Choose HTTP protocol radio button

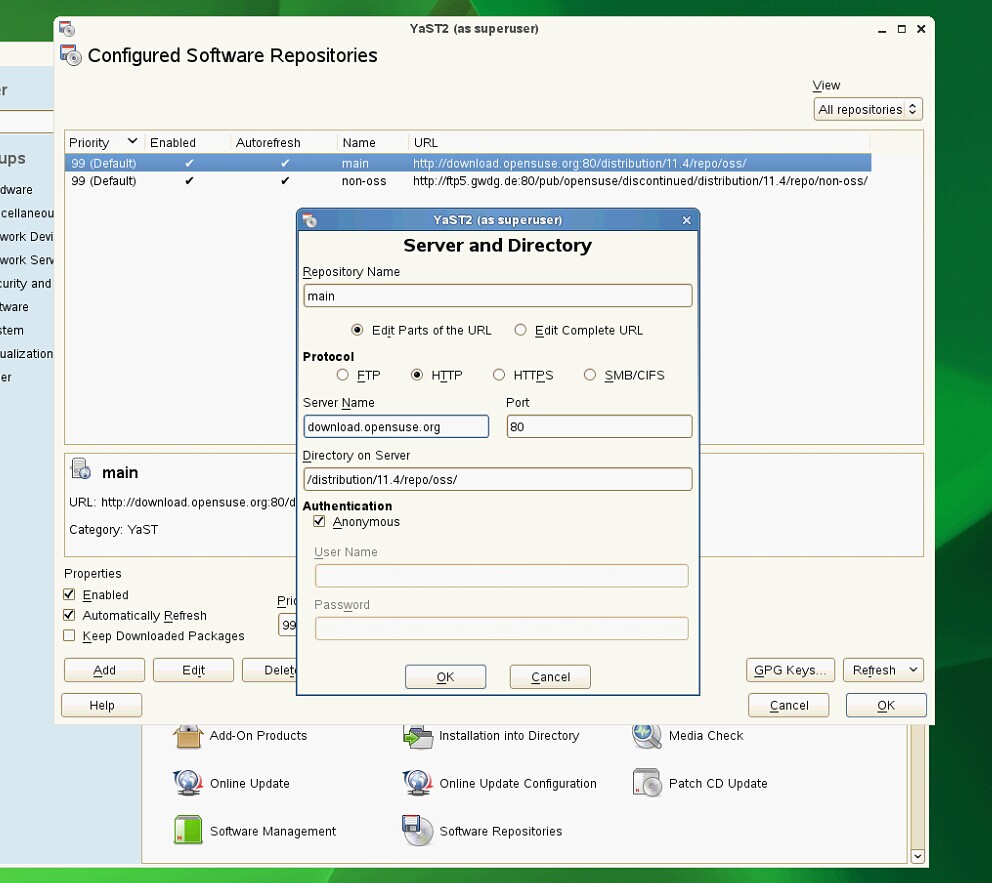417,375
